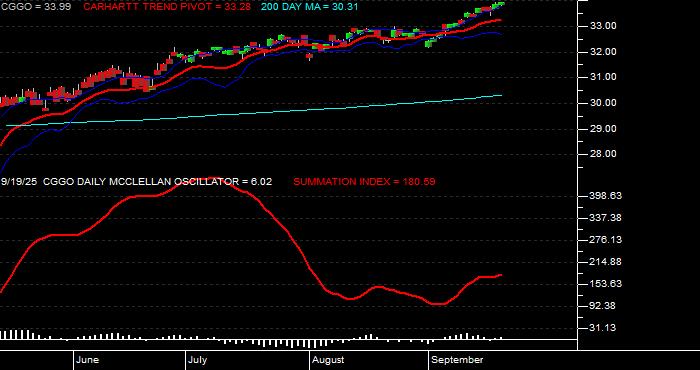
Task: Jump to the June timeline marker
Action: point(88,360)
